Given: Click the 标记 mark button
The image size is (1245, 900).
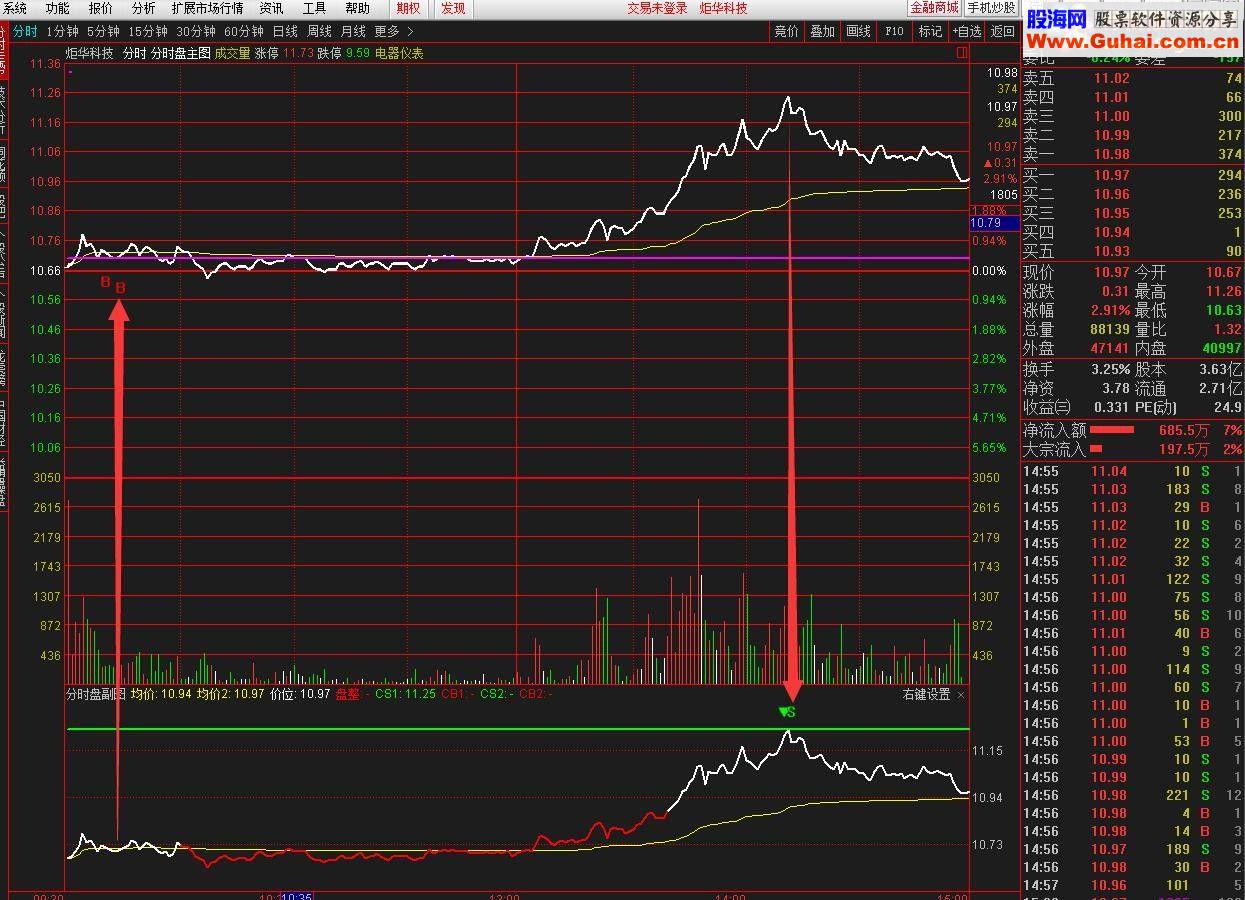Looking at the screenshot, I should (x=930, y=31).
